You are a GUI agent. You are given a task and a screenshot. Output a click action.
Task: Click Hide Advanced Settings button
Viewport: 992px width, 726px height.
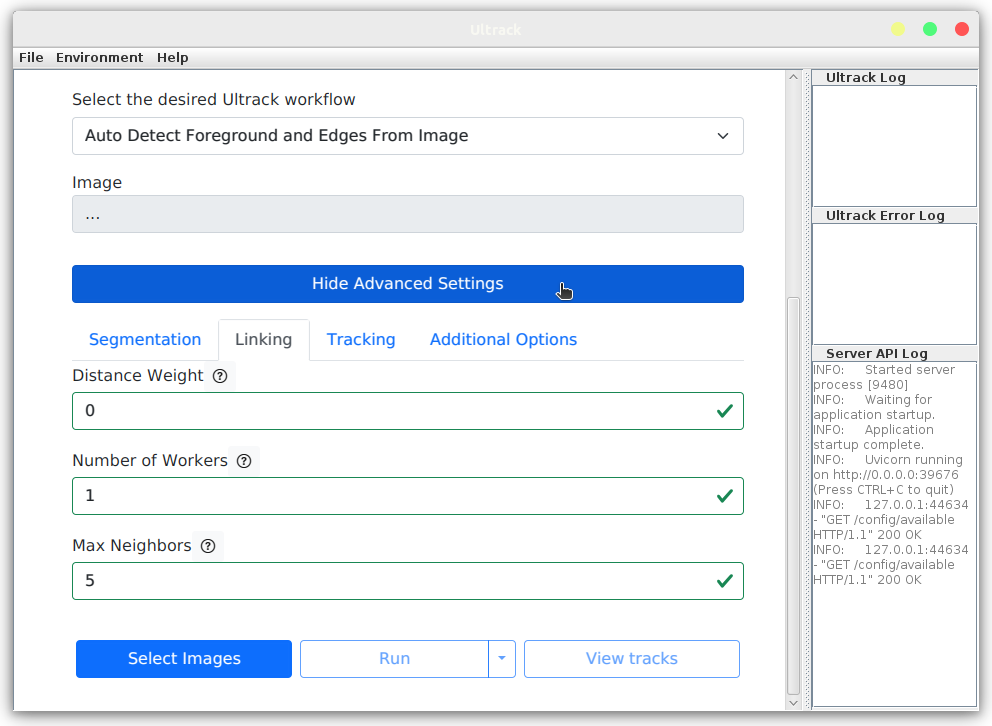click(x=407, y=284)
